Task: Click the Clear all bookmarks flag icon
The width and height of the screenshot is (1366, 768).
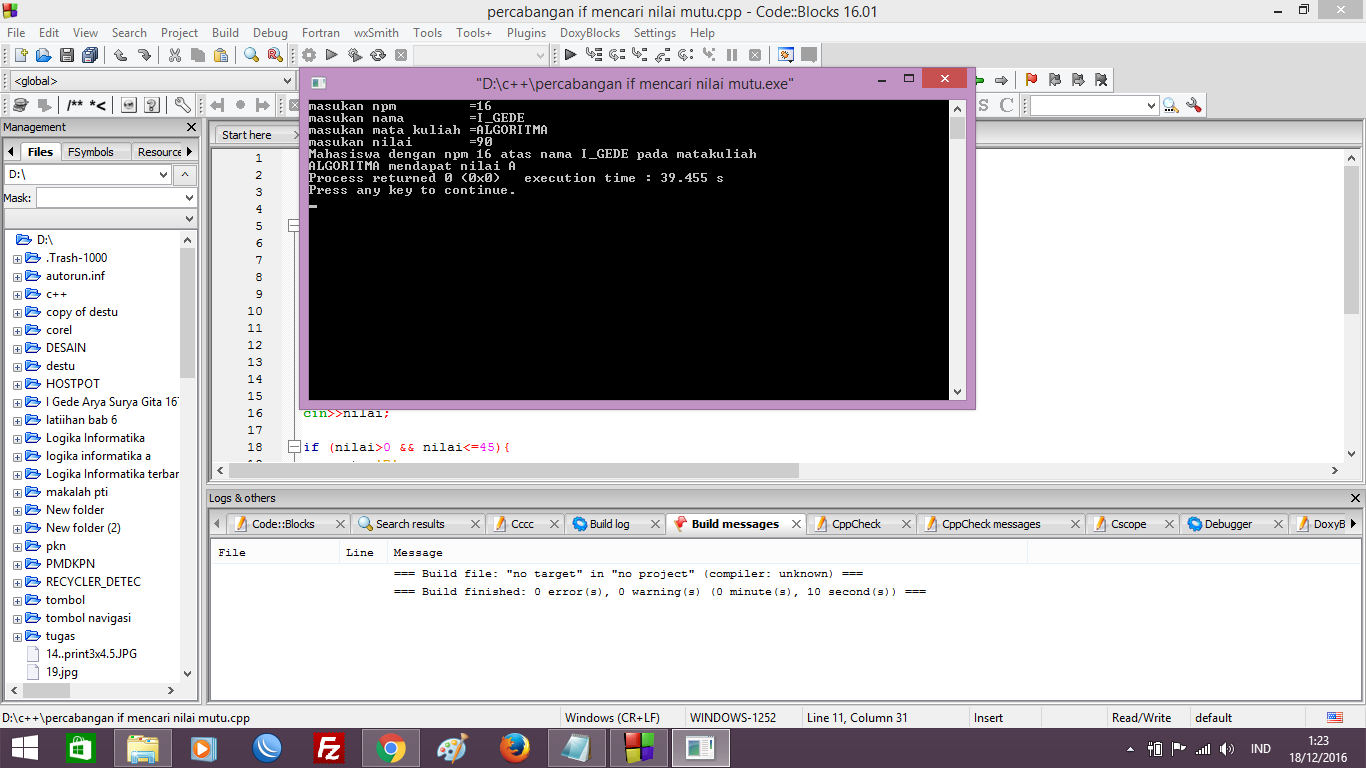Action: pyautogui.click(x=1101, y=80)
